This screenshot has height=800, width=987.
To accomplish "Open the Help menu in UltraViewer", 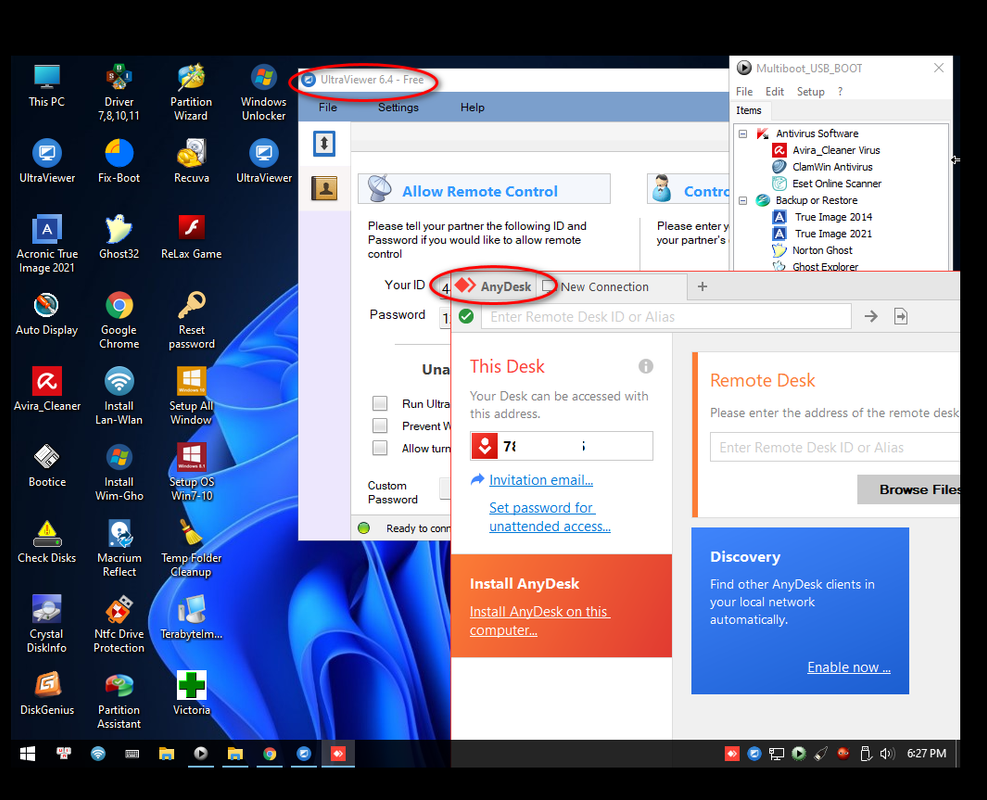I will pyautogui.click(x=472, y=108).
